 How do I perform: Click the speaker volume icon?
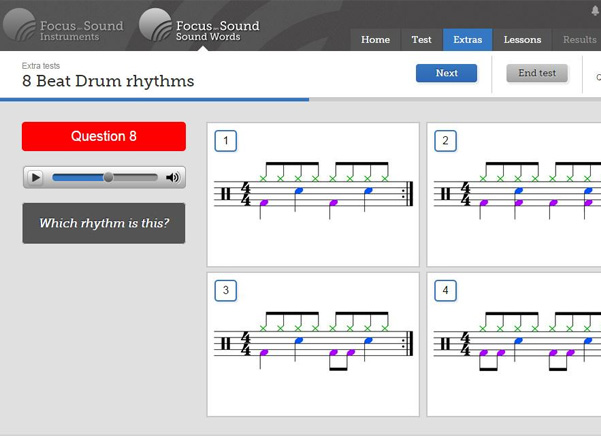[x=173, y=177]
